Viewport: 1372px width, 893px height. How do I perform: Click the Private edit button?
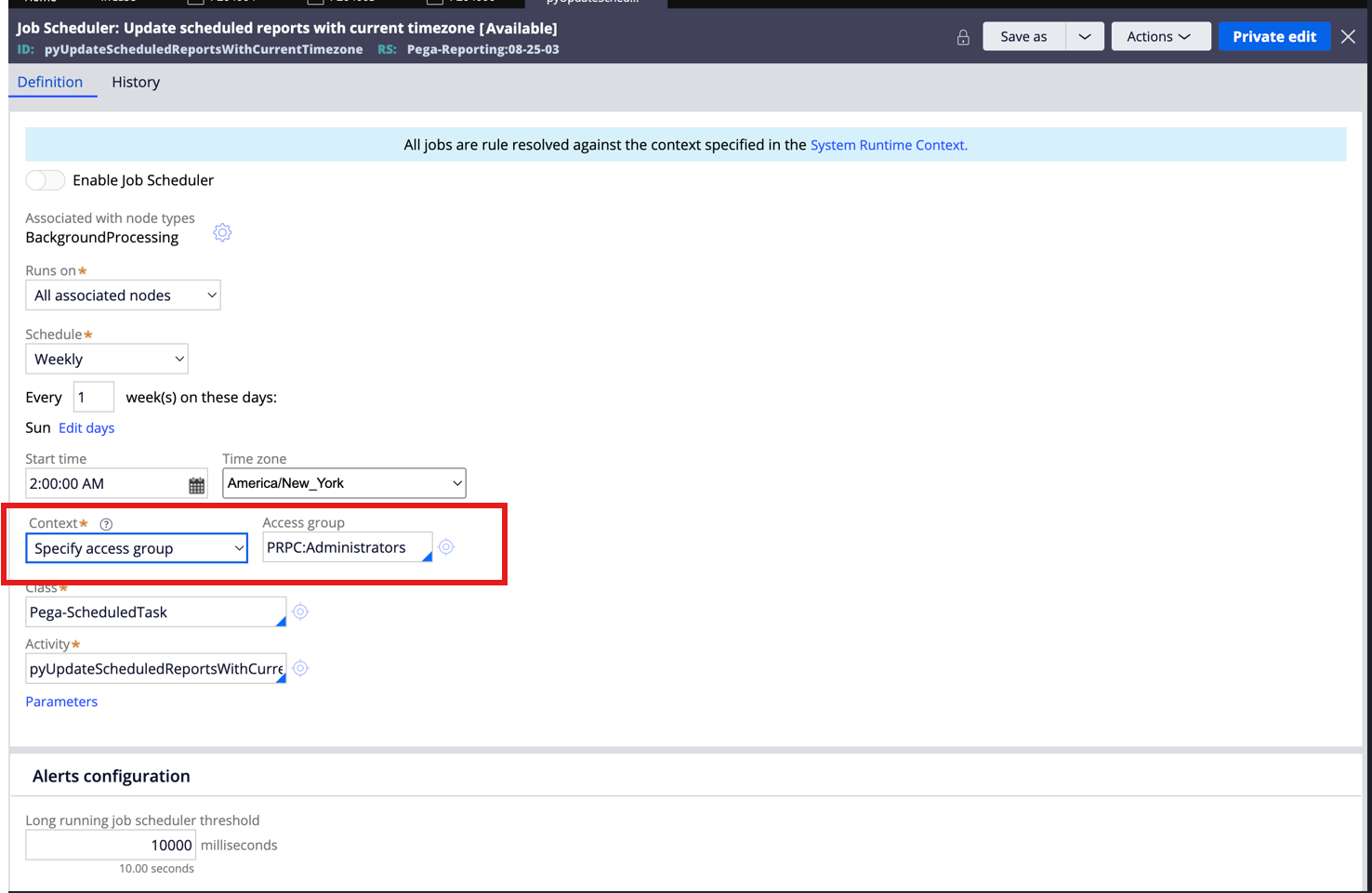[1273, 36]
